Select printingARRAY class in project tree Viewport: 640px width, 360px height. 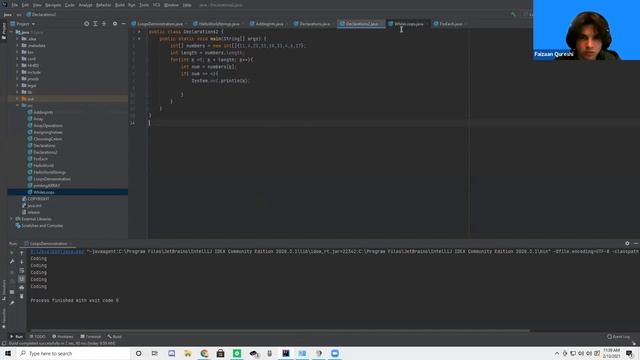(x=47, y=186)
